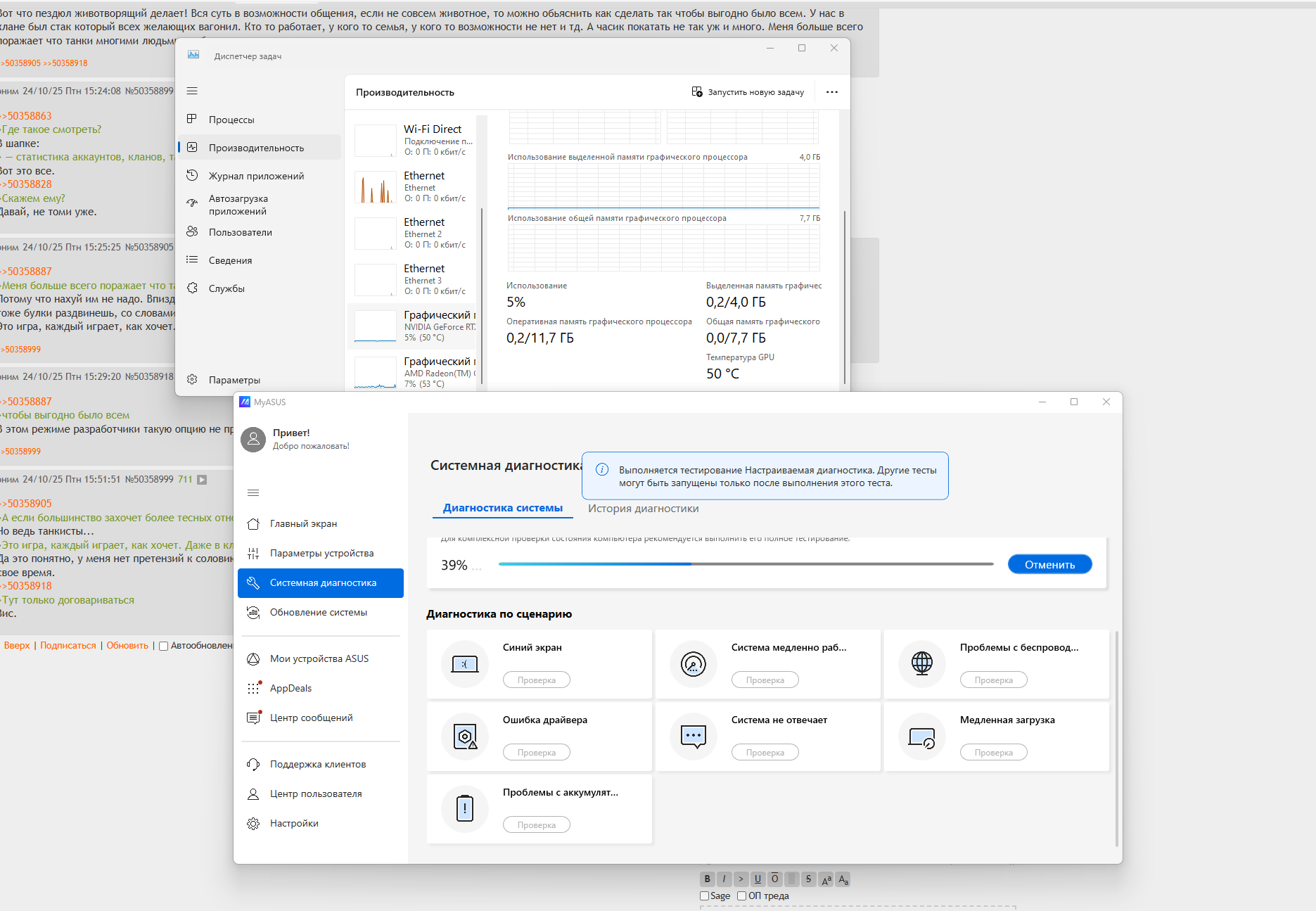Apply subscript formatting in the post form
The height and width of the screenshot is (911, 1316).
(x=843, y=879)
